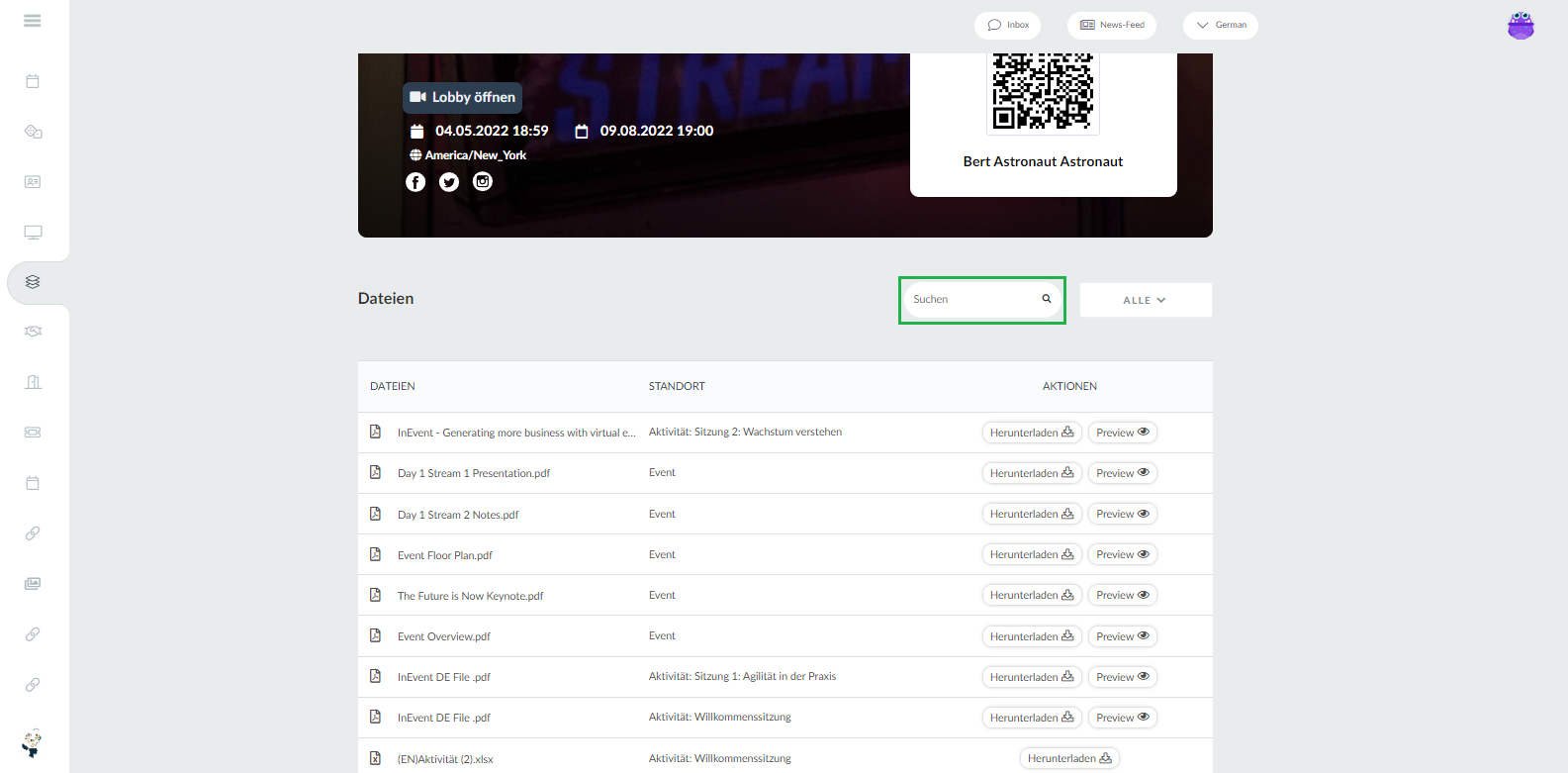The height and width of the screenshot is (773, 1568).
Task: Open the photo gallery icon in sidebar
Action: click(x=33, y=584)
